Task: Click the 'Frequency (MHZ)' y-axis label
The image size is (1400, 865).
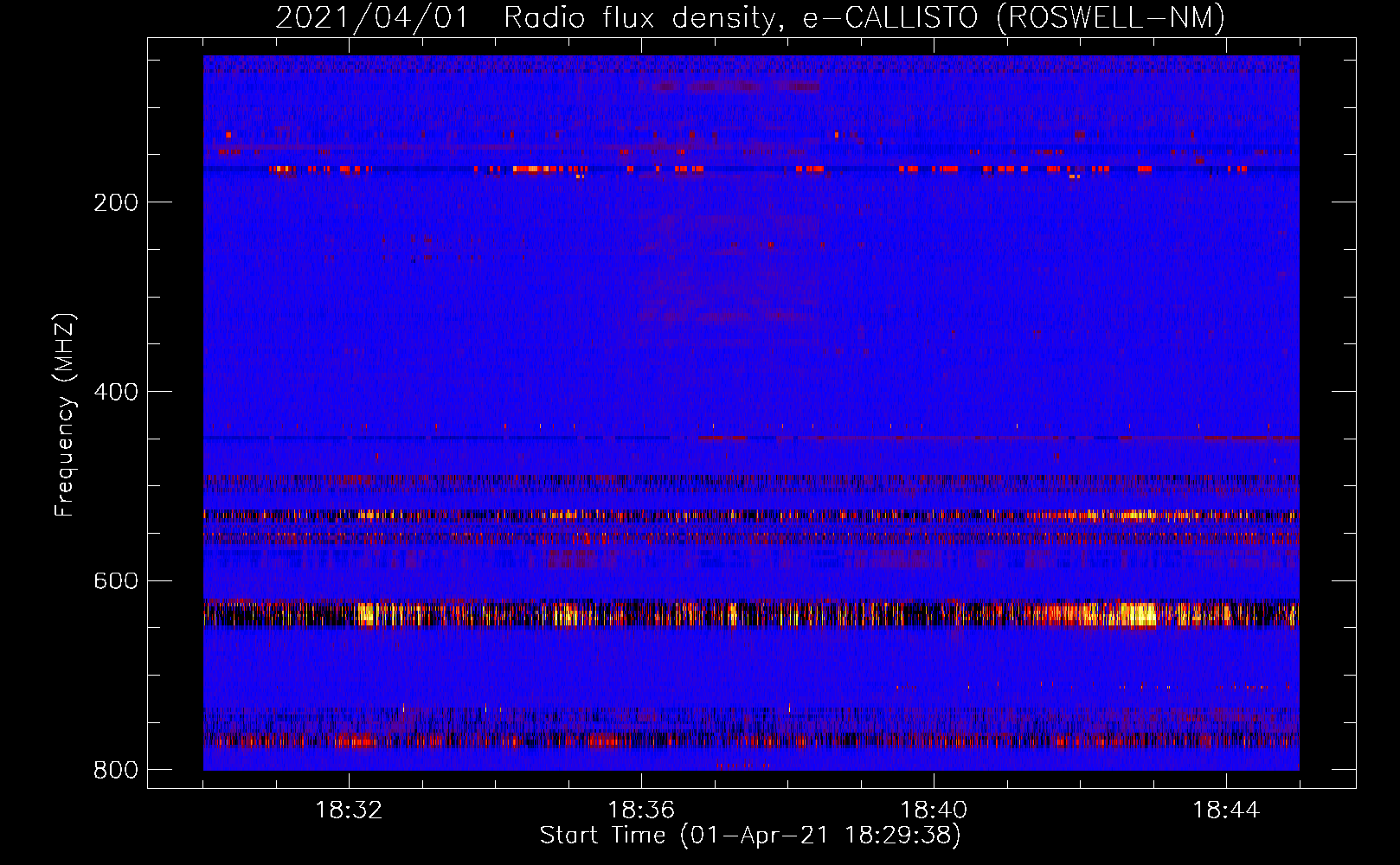Action: (x=64, y=415)
